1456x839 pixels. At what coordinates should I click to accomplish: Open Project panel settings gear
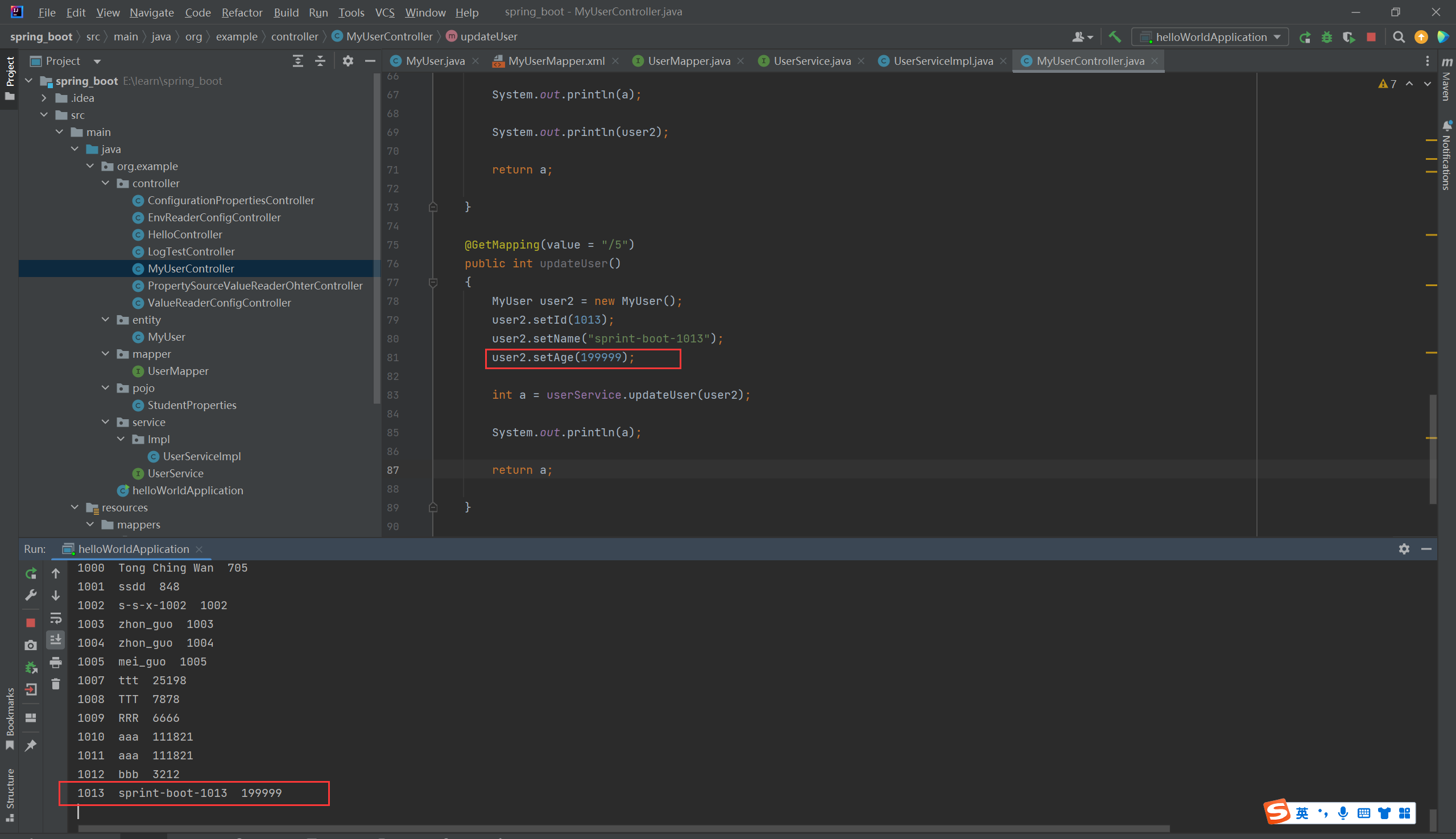point(348,61)
